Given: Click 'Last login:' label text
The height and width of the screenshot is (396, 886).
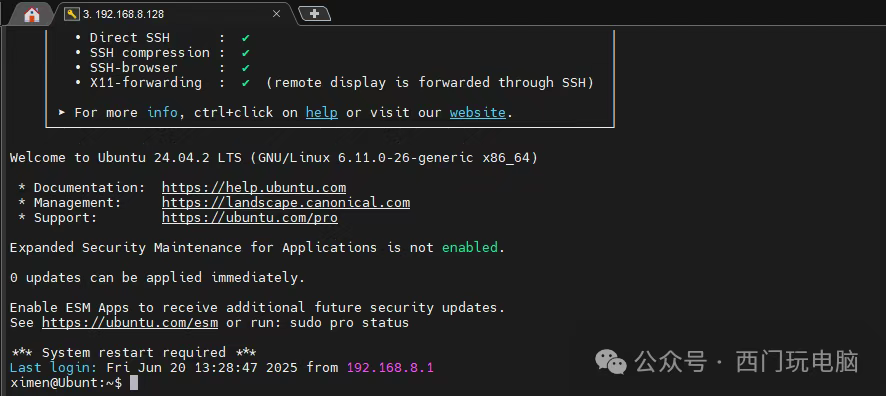Looking at the screenshot, I should 54,368.
